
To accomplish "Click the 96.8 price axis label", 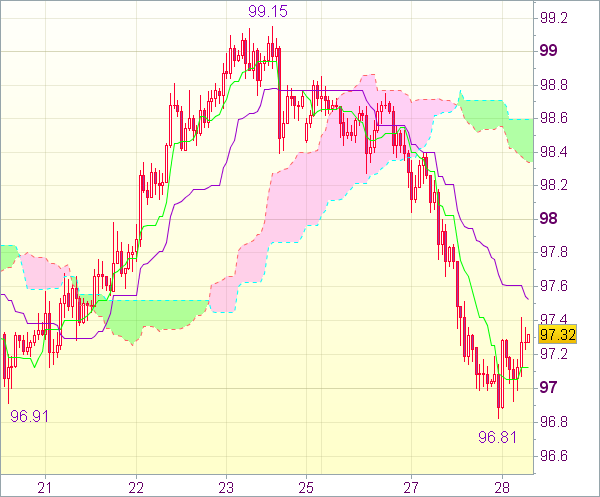I will point(553,422).
